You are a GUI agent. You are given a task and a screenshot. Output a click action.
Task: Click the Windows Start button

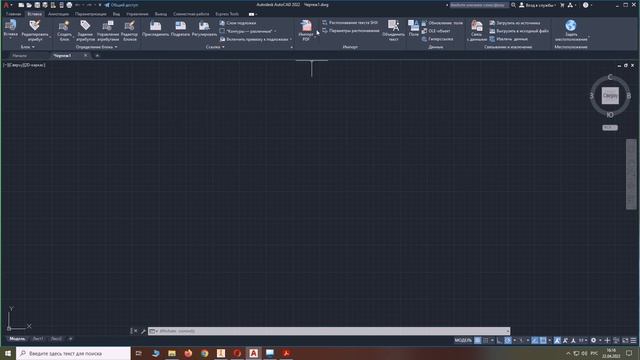click(x=8, y=353)
